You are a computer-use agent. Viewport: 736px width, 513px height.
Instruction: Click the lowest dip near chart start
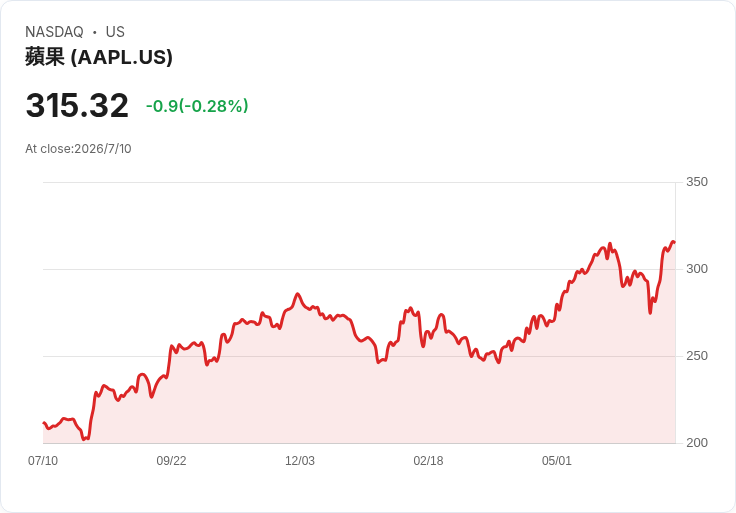(x=84, y=439)
